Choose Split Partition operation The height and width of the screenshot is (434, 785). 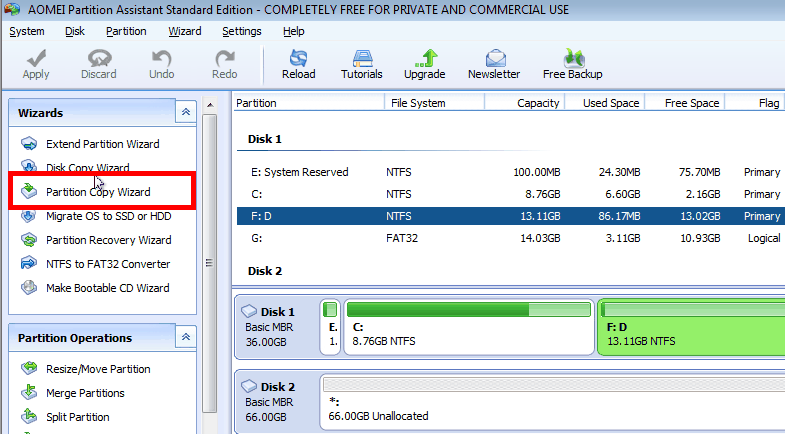[78, 417]
